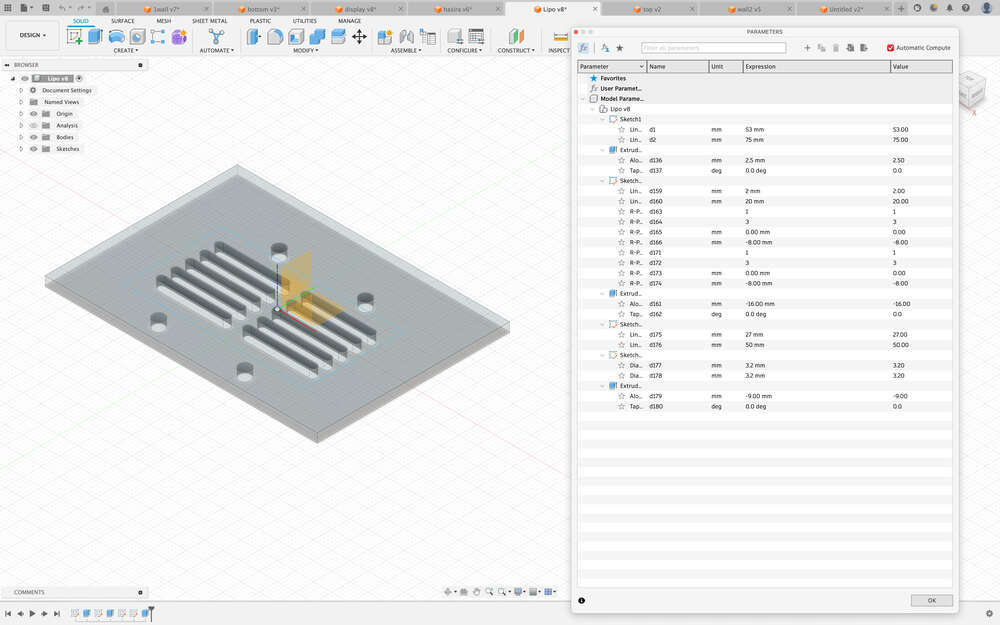Switch to the PLASTIC ribbon tab
The image size is (1000, 625).
260,21
